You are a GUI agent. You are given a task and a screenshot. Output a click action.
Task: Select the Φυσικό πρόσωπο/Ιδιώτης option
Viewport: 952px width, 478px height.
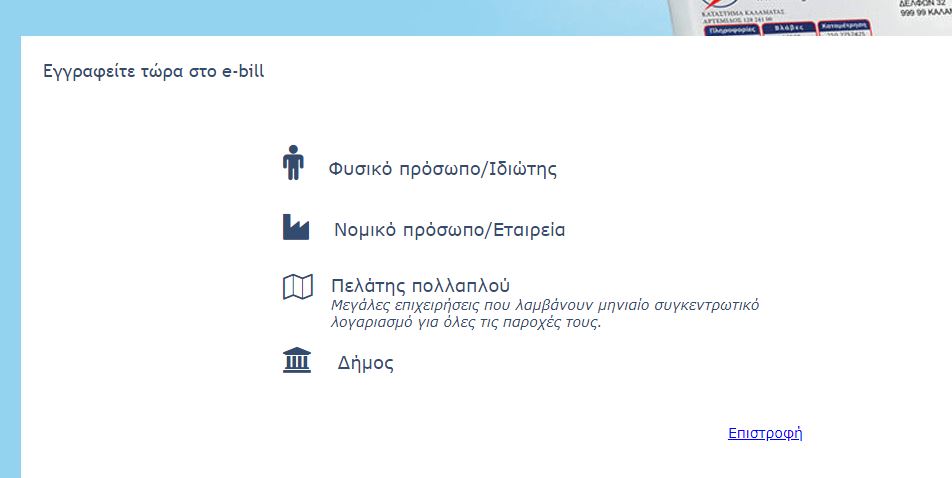[x=442, y=169]
